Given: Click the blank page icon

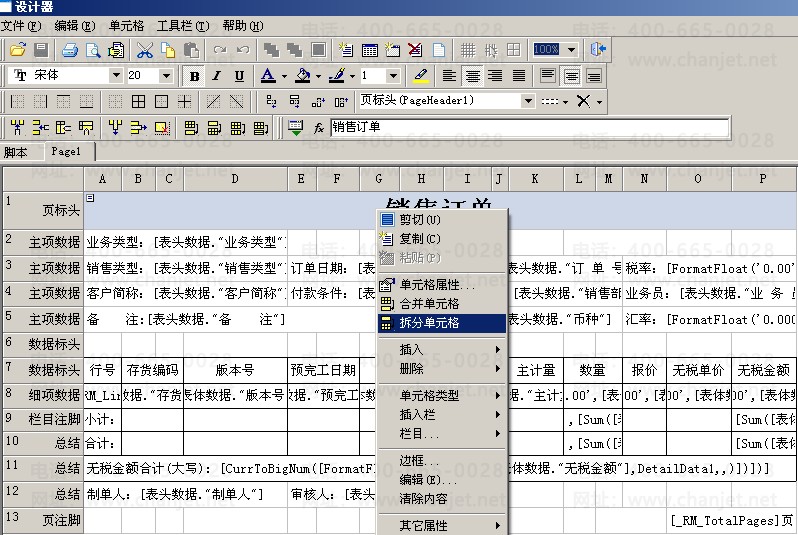Looking at the screenshot, I should [x=439, y=49].
